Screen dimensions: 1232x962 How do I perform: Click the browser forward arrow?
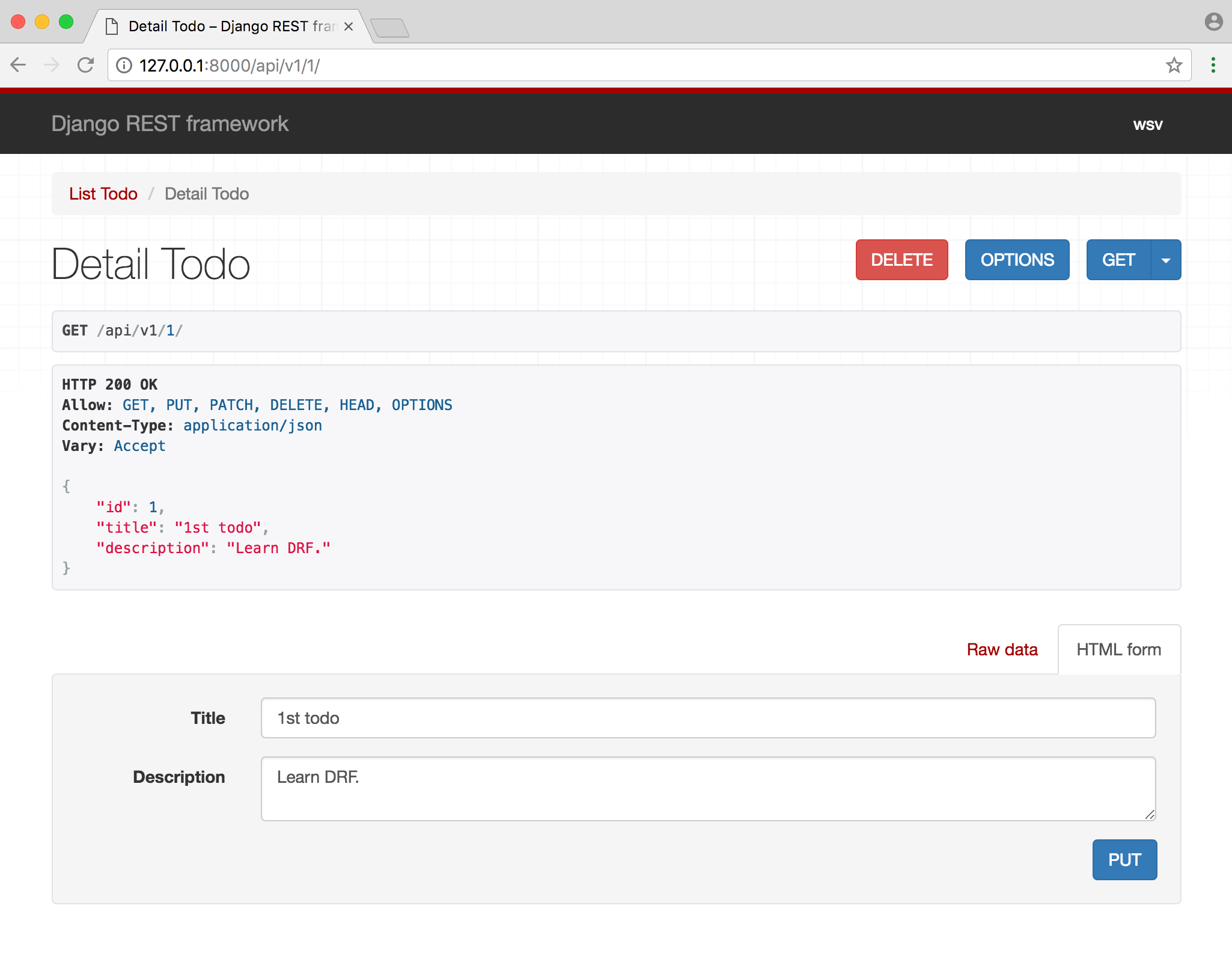pos(52,65)
